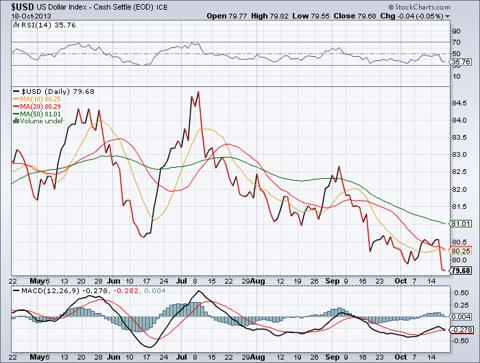
Task: Click the 'US Dollar Index - Cash Settle (EOD)' name
Action: pyautogui.click(x=95, y=7)
